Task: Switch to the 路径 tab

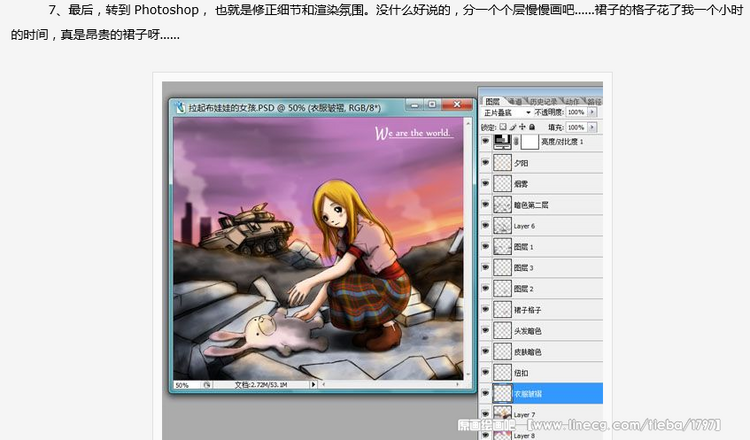Action: point(594,101)
